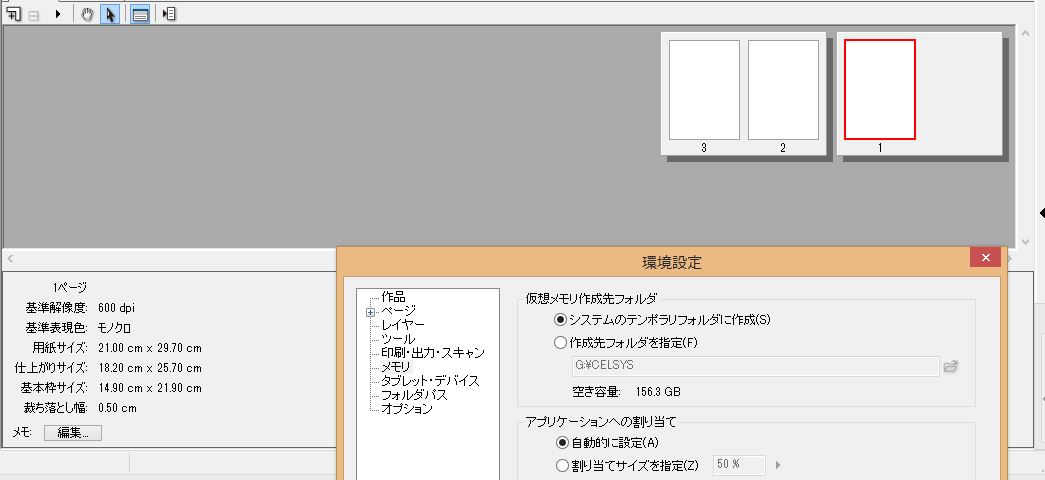
Task: Click the add page icon in toolbar
Action: coord(13,14)
